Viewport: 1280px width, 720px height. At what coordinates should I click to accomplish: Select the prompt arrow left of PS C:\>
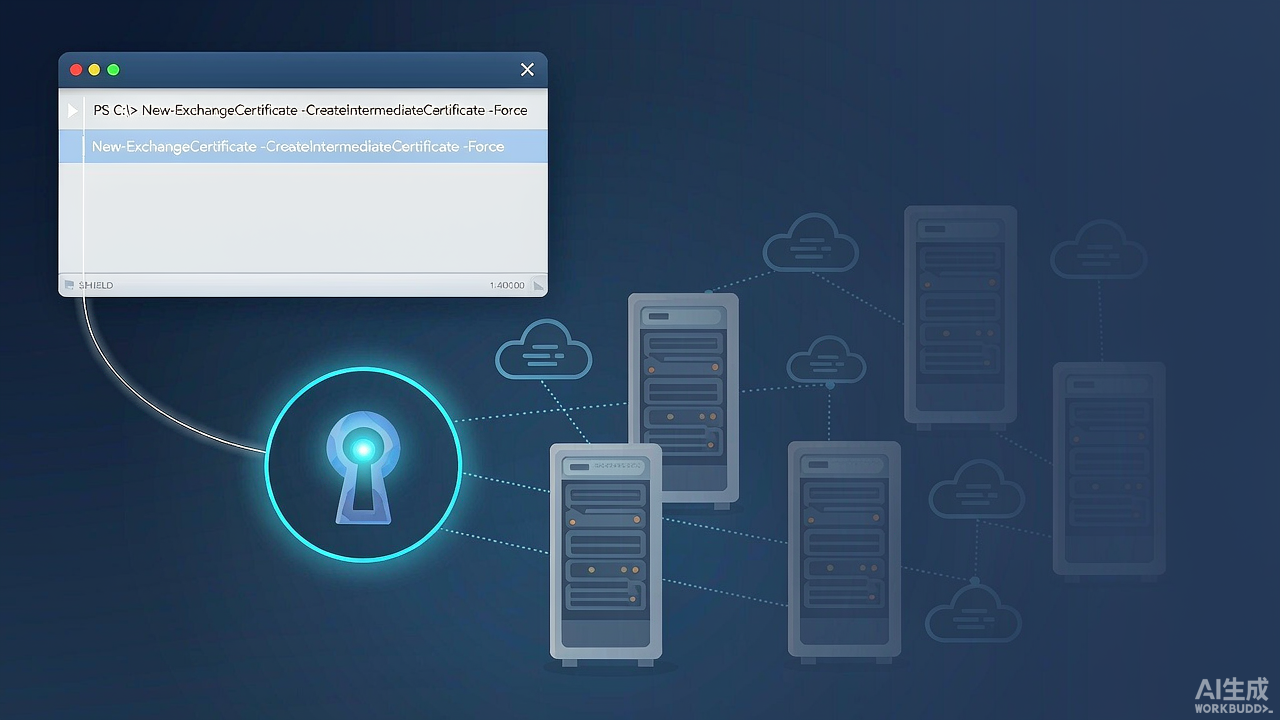(72, 110)
